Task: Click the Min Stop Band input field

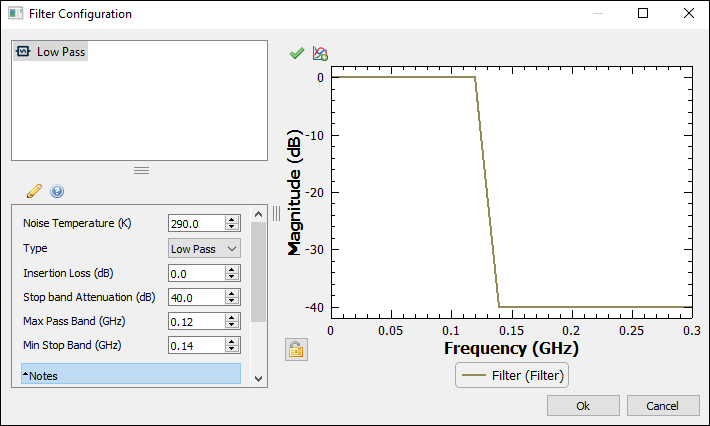Action: 197,345
